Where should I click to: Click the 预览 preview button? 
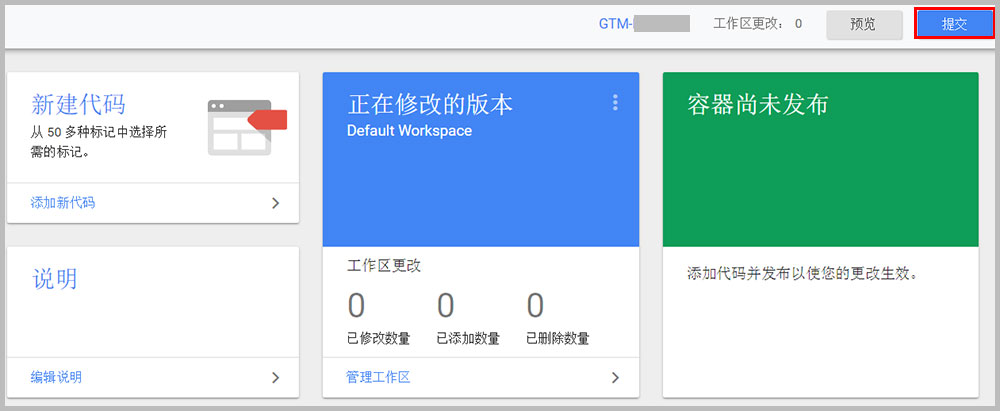tap(864, 24)
